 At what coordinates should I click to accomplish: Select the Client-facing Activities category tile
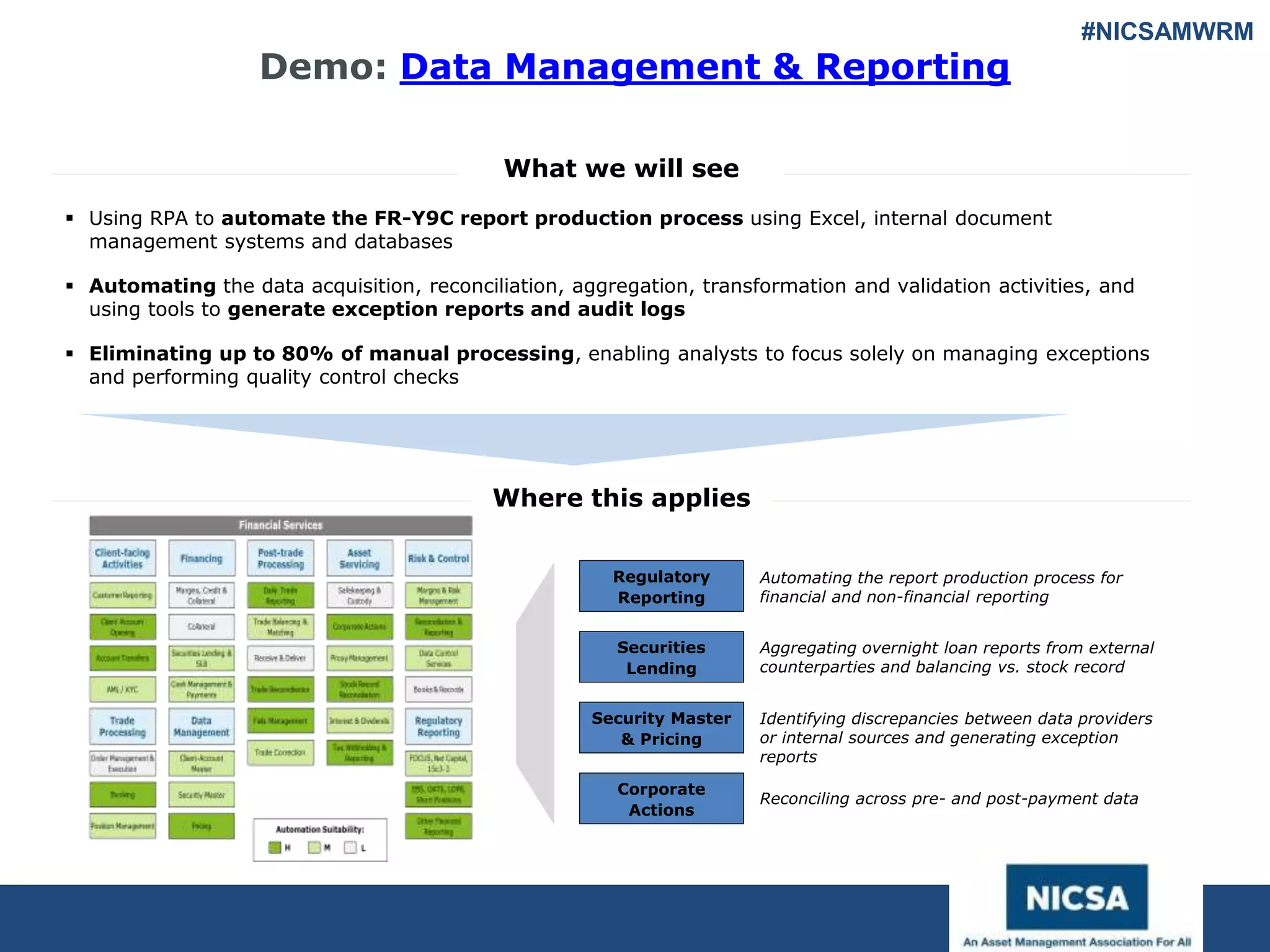122,558
